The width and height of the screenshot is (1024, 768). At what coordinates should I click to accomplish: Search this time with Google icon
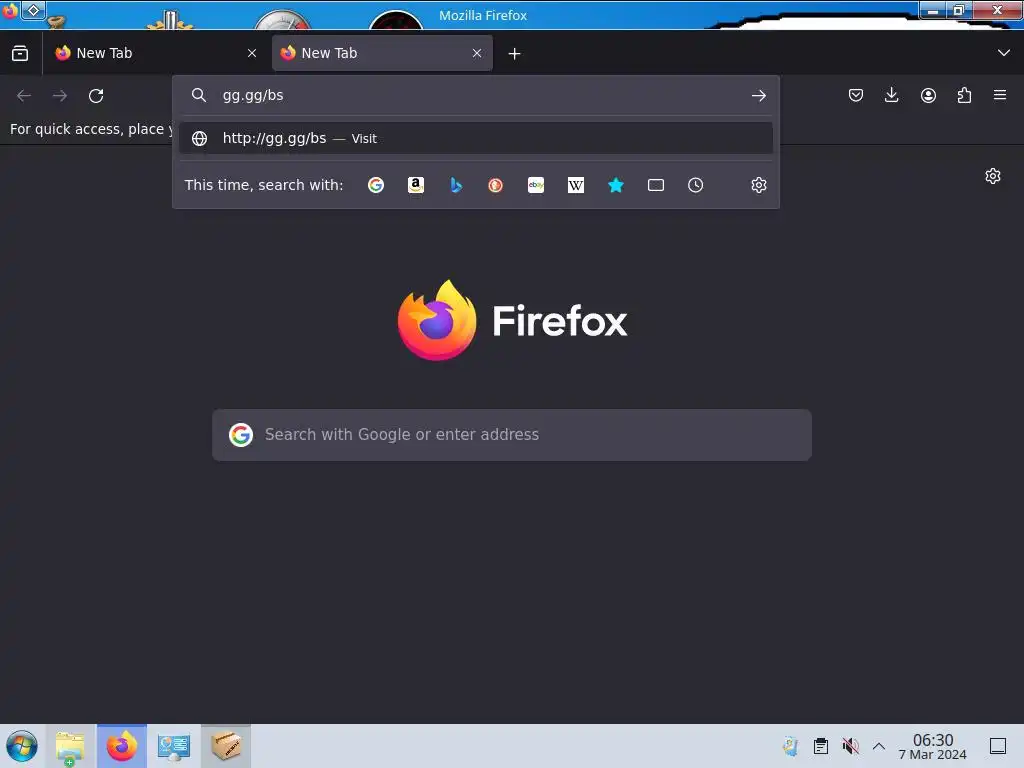pos(376,185)
